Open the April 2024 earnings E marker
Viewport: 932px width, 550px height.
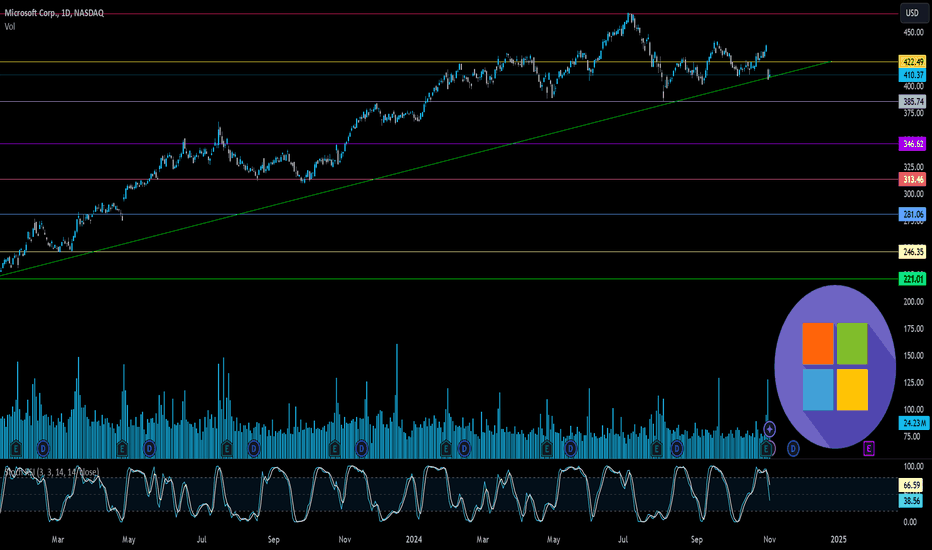[x=546, y=448]
